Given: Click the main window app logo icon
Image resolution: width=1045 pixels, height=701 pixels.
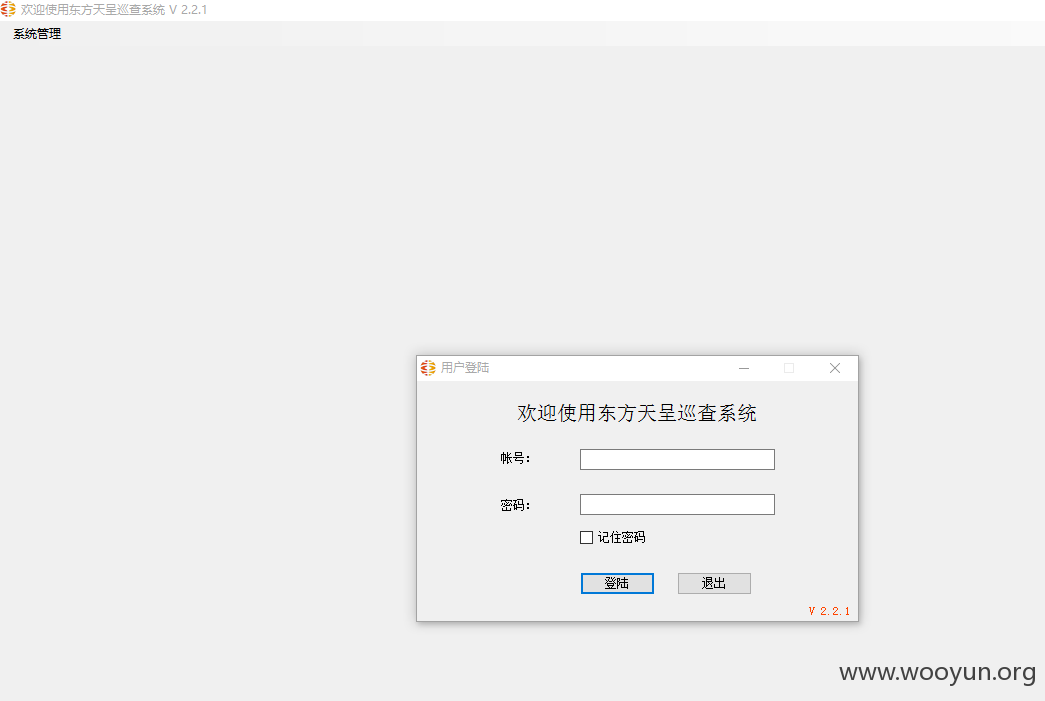Looking at the screenshot, I should point(8,9).
